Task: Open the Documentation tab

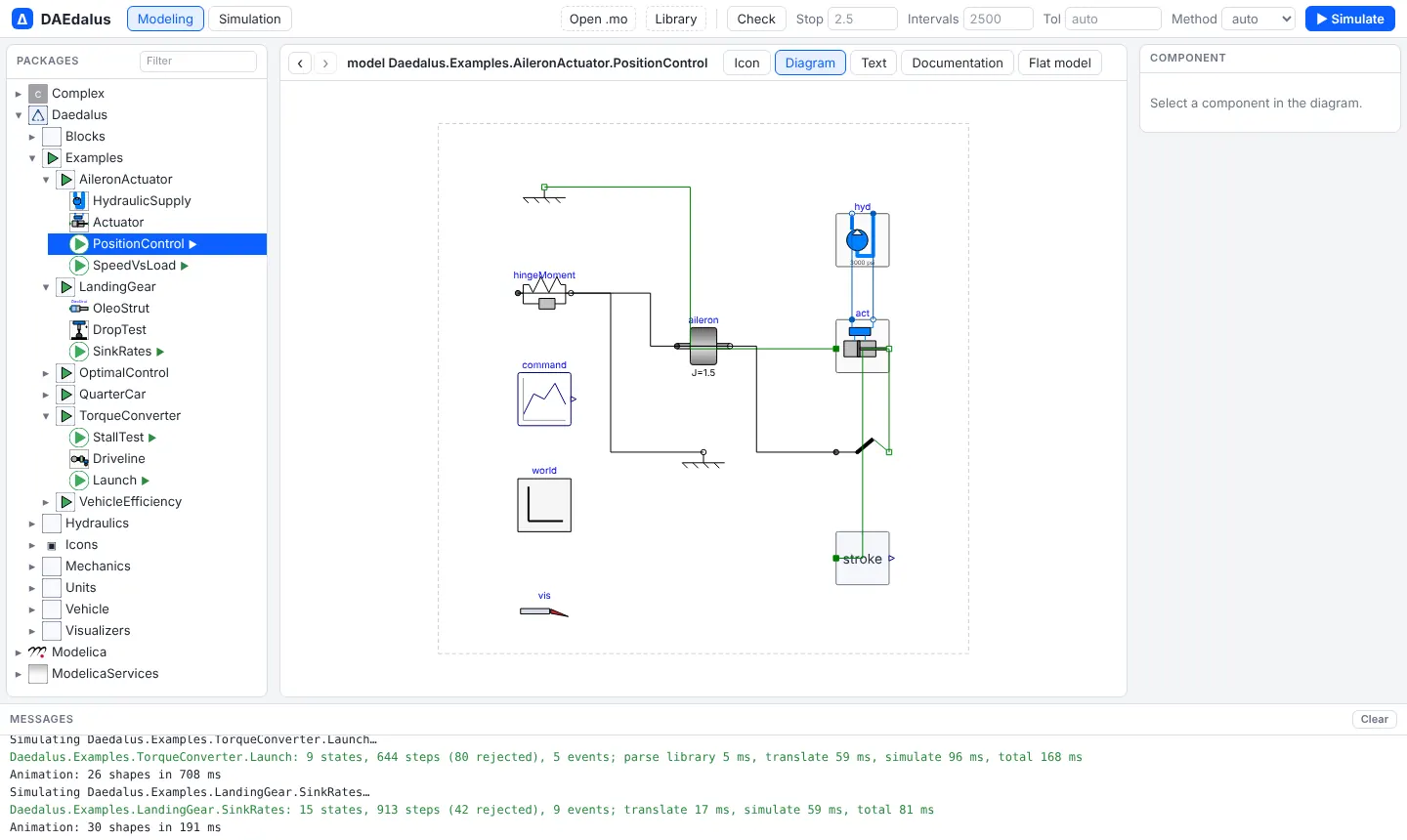Action: (958, 63)
